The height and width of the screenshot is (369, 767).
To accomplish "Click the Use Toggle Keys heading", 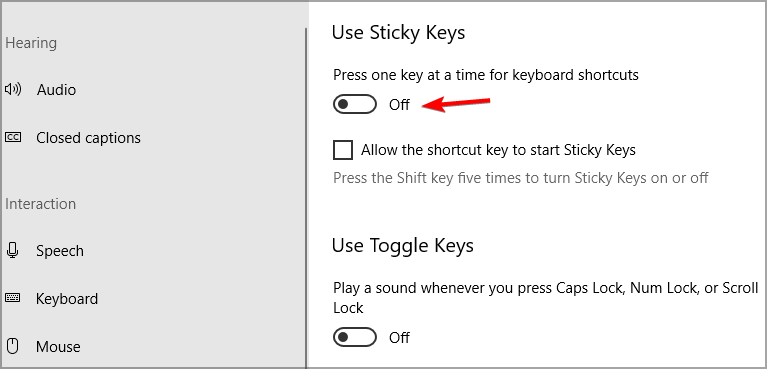I will pyautogui.click(x=403, y=245).
